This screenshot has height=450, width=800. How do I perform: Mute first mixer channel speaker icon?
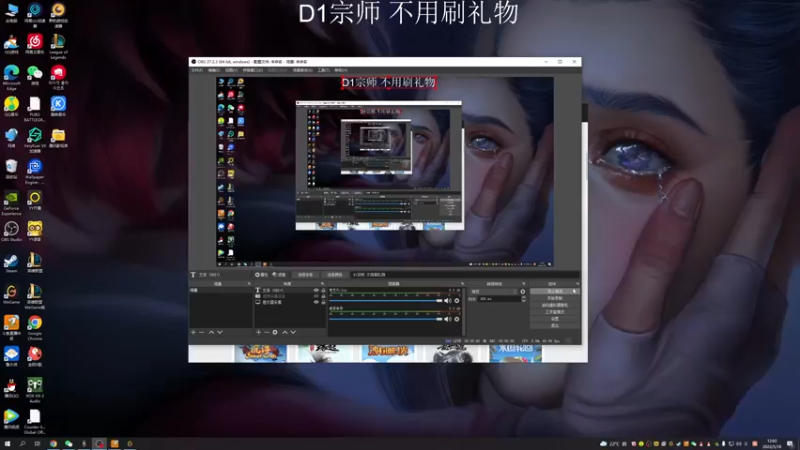447,301
